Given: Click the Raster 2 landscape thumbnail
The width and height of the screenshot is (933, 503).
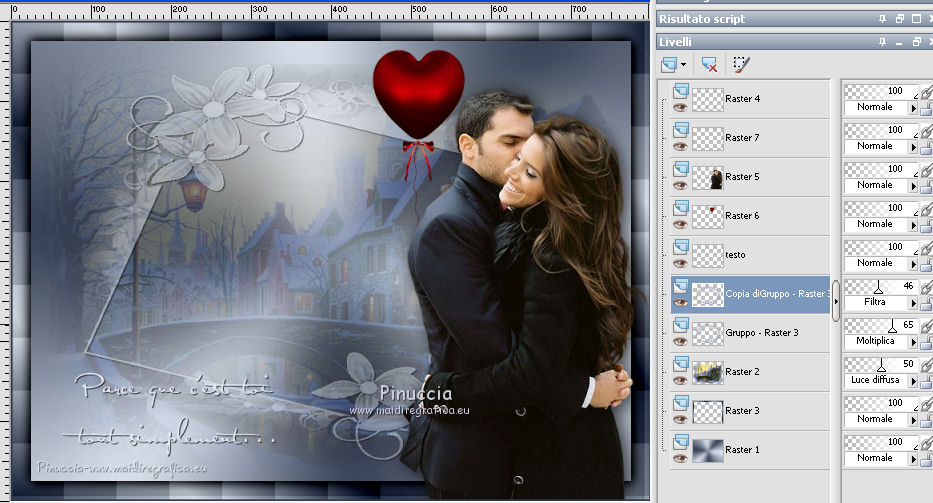Looking at the screenshot, I should 707,372.
